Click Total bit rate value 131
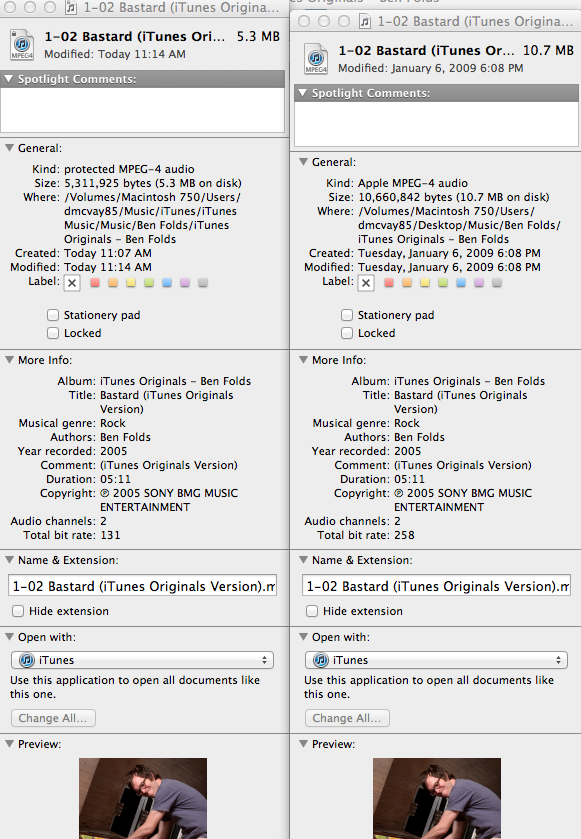 click(110, 535)
